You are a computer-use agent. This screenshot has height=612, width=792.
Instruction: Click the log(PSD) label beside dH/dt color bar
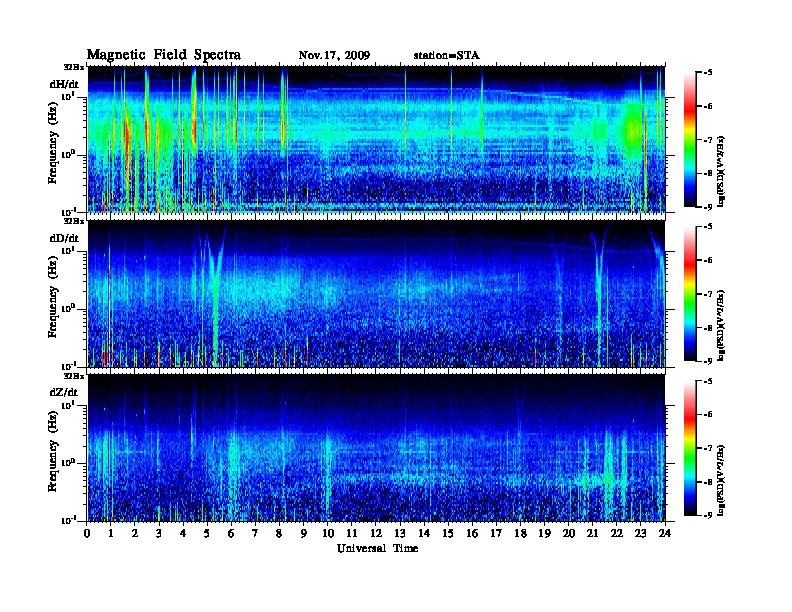(722, 171)
